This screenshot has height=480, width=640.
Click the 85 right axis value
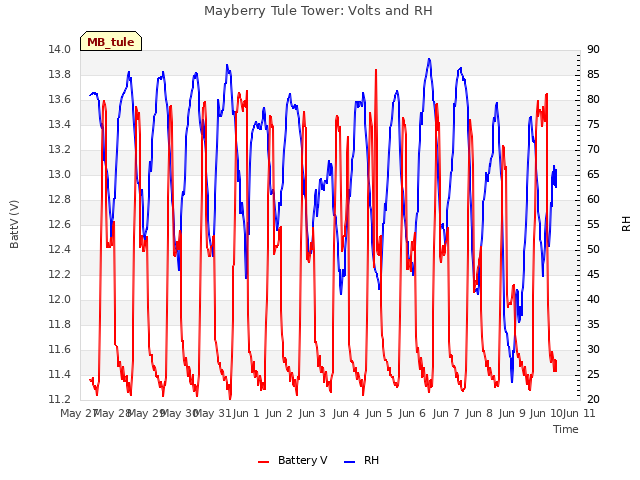[x=593, y=75]
